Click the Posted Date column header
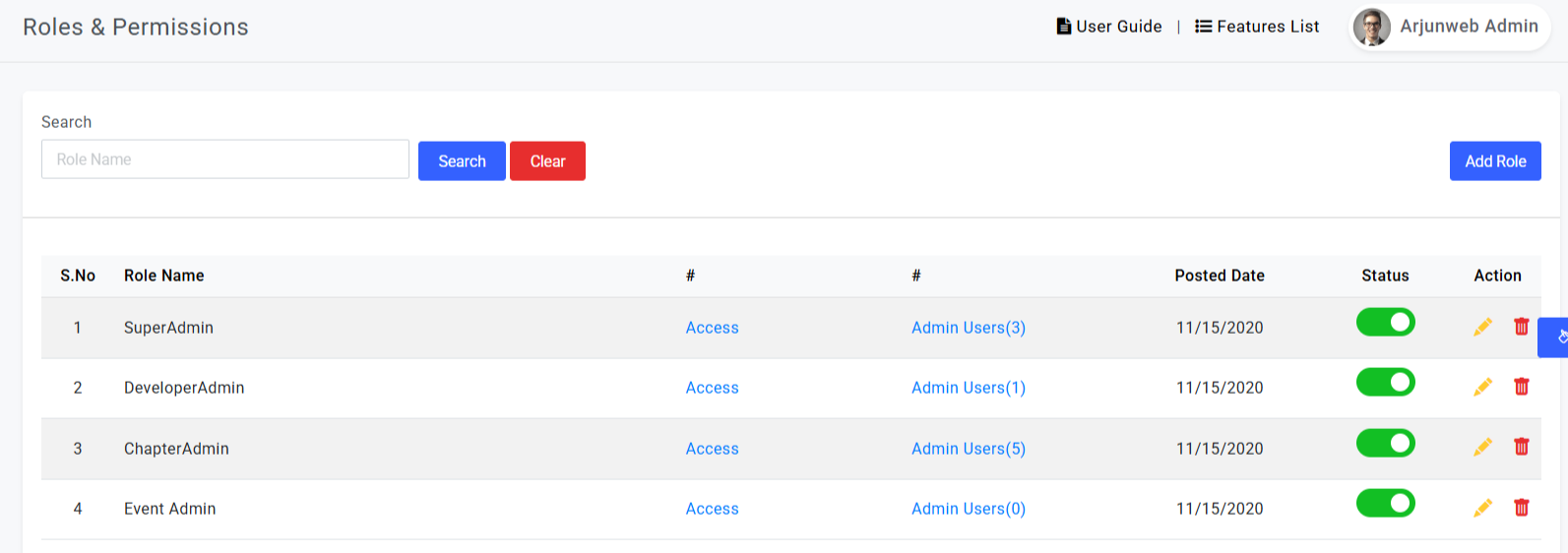 (1220, 276)
